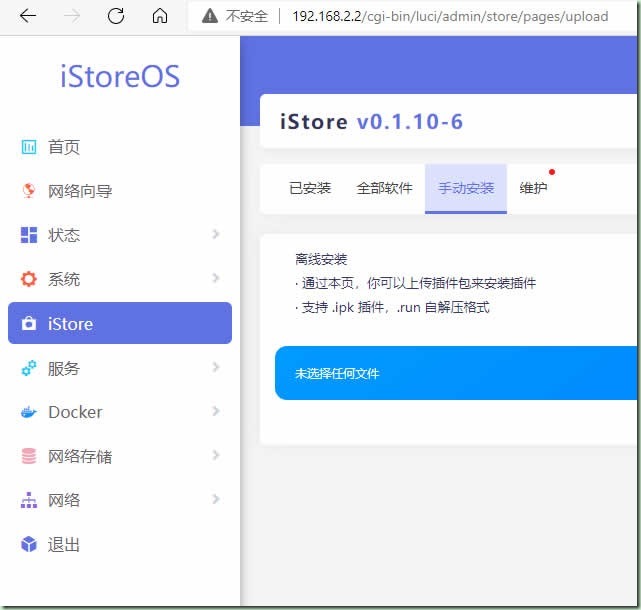Open the 首页 menu item

pos(64,147)
